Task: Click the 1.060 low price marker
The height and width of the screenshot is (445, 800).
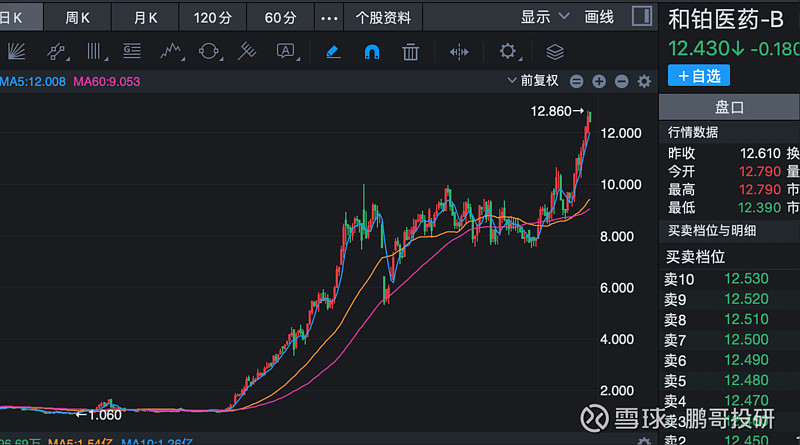Action: pos(98,415)
